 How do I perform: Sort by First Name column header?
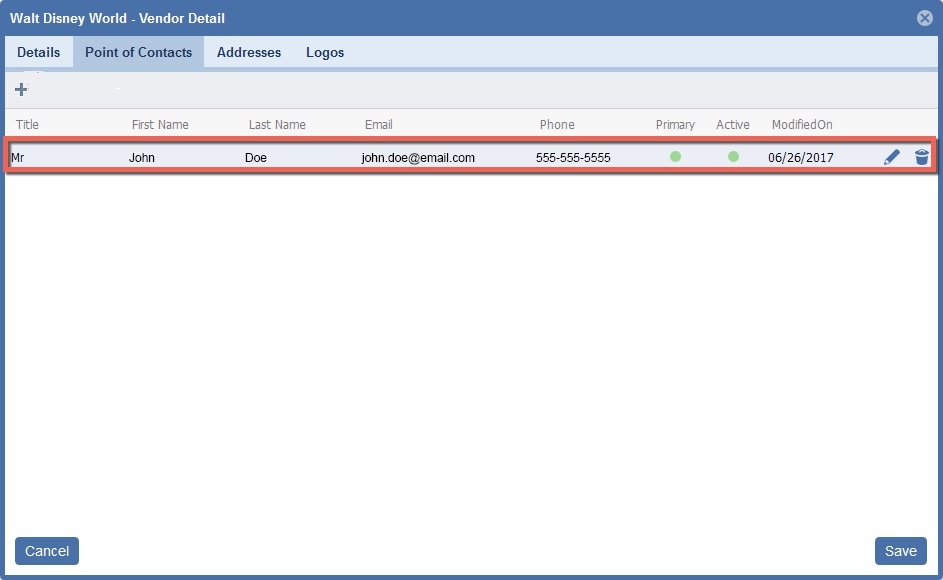(160, 125)
